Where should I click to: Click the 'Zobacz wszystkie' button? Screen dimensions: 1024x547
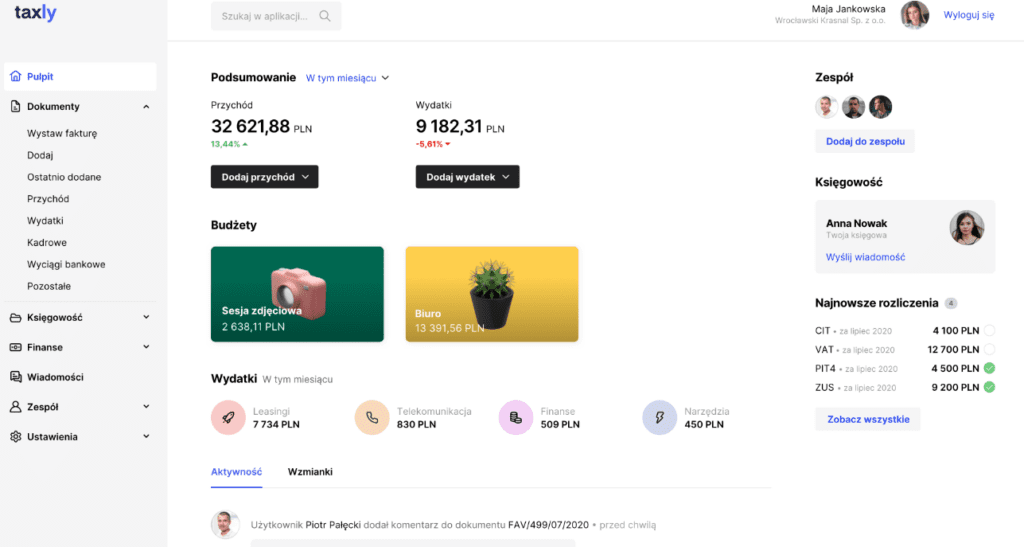868,419
